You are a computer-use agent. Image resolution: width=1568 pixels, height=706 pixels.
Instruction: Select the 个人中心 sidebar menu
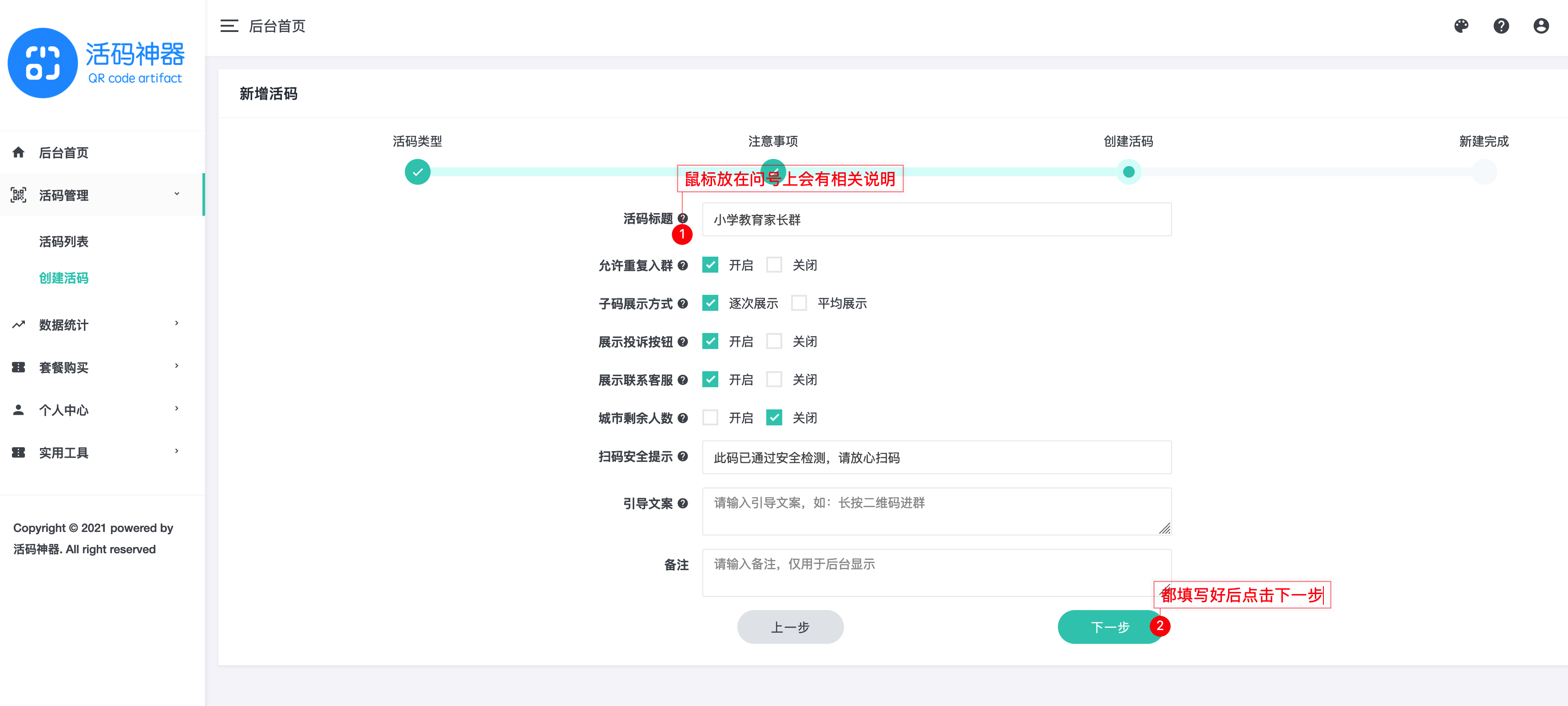pos(102,409)
